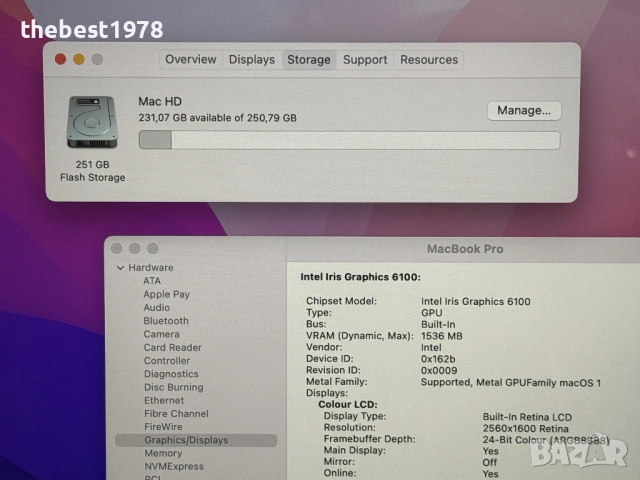Select Apple Pay in the sidebar
Image resolution: width=640 pixels, height=480 pixels.
pyautogui.click(x=167, y=294)
